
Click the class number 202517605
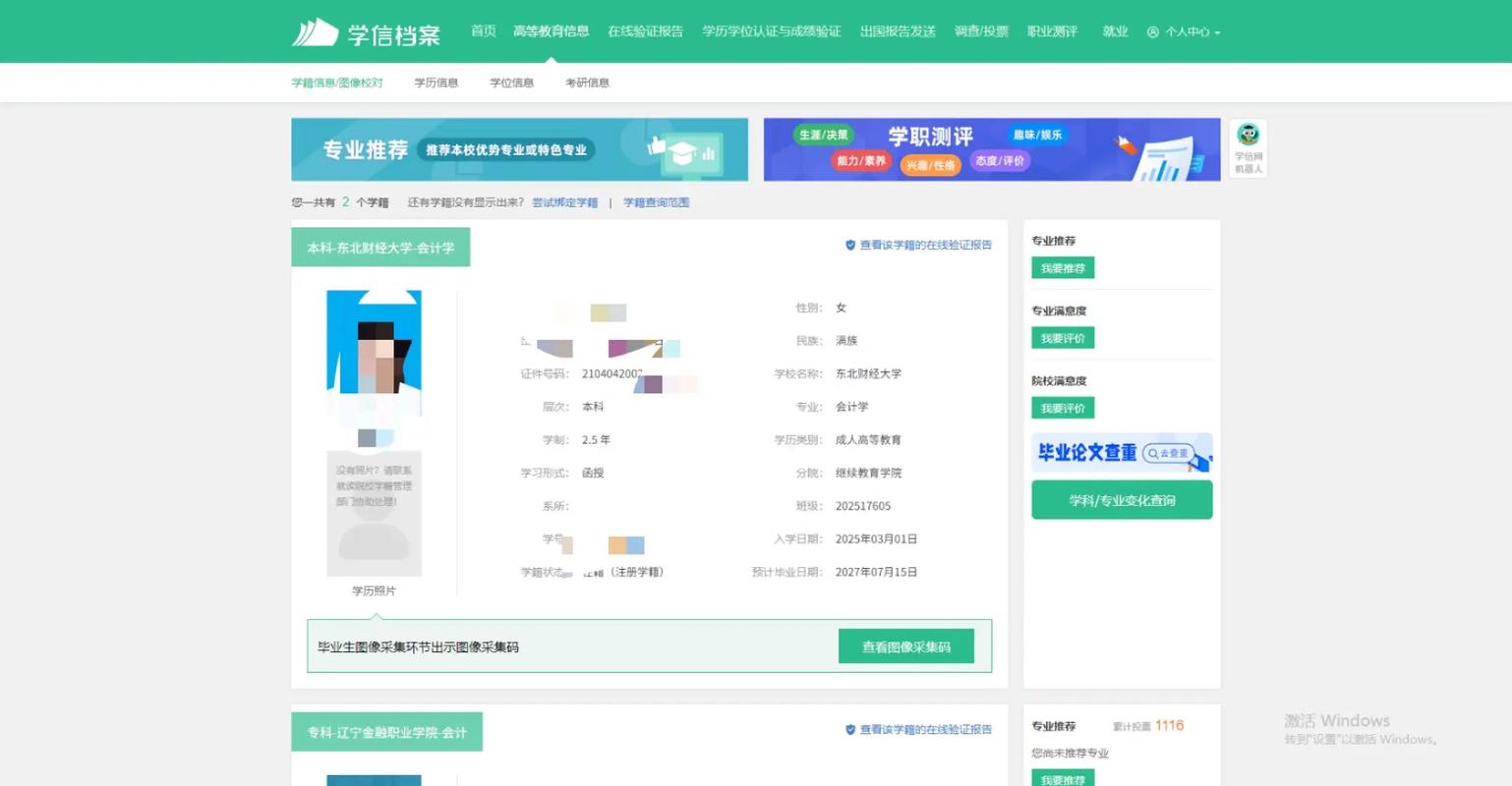pyautogui.click(x=863, y=507)
